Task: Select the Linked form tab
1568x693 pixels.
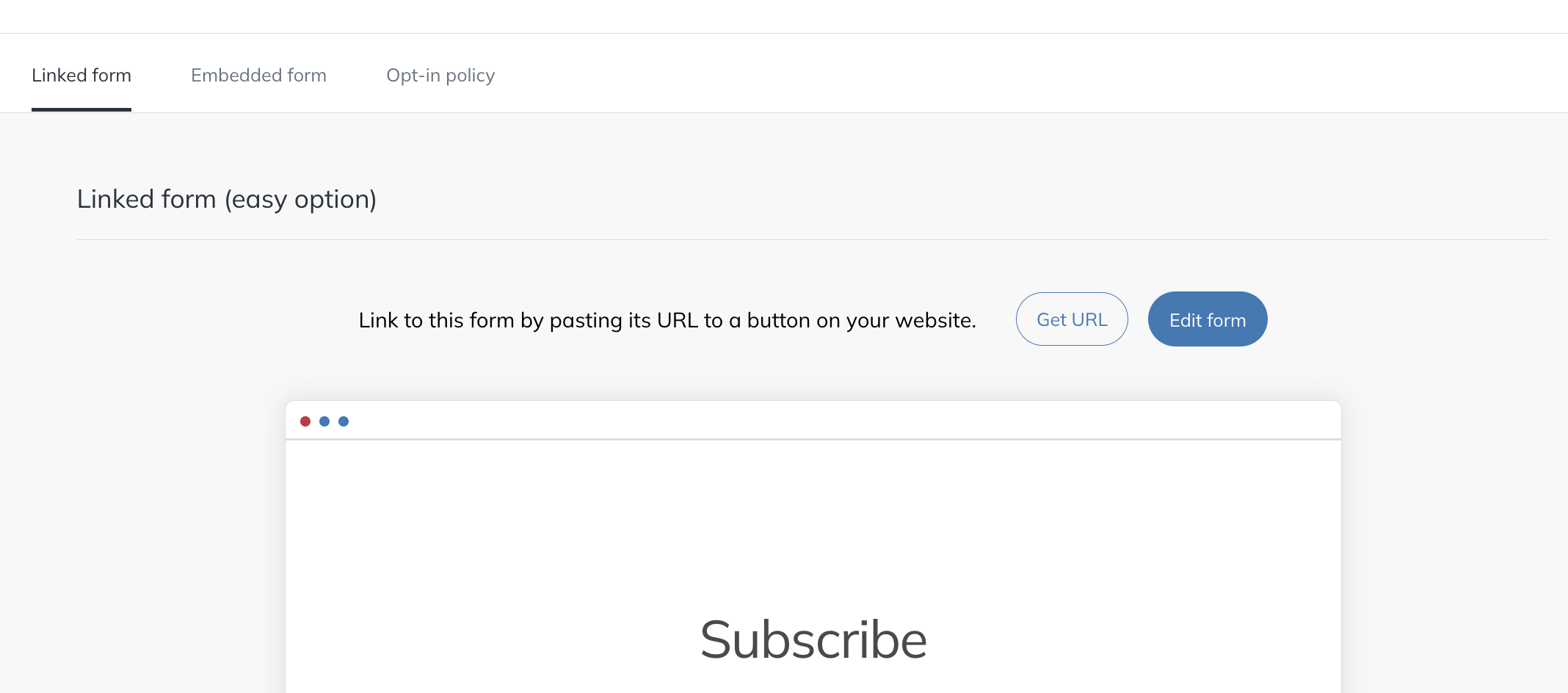Action: pyautogui.click(x=81, y=76)
